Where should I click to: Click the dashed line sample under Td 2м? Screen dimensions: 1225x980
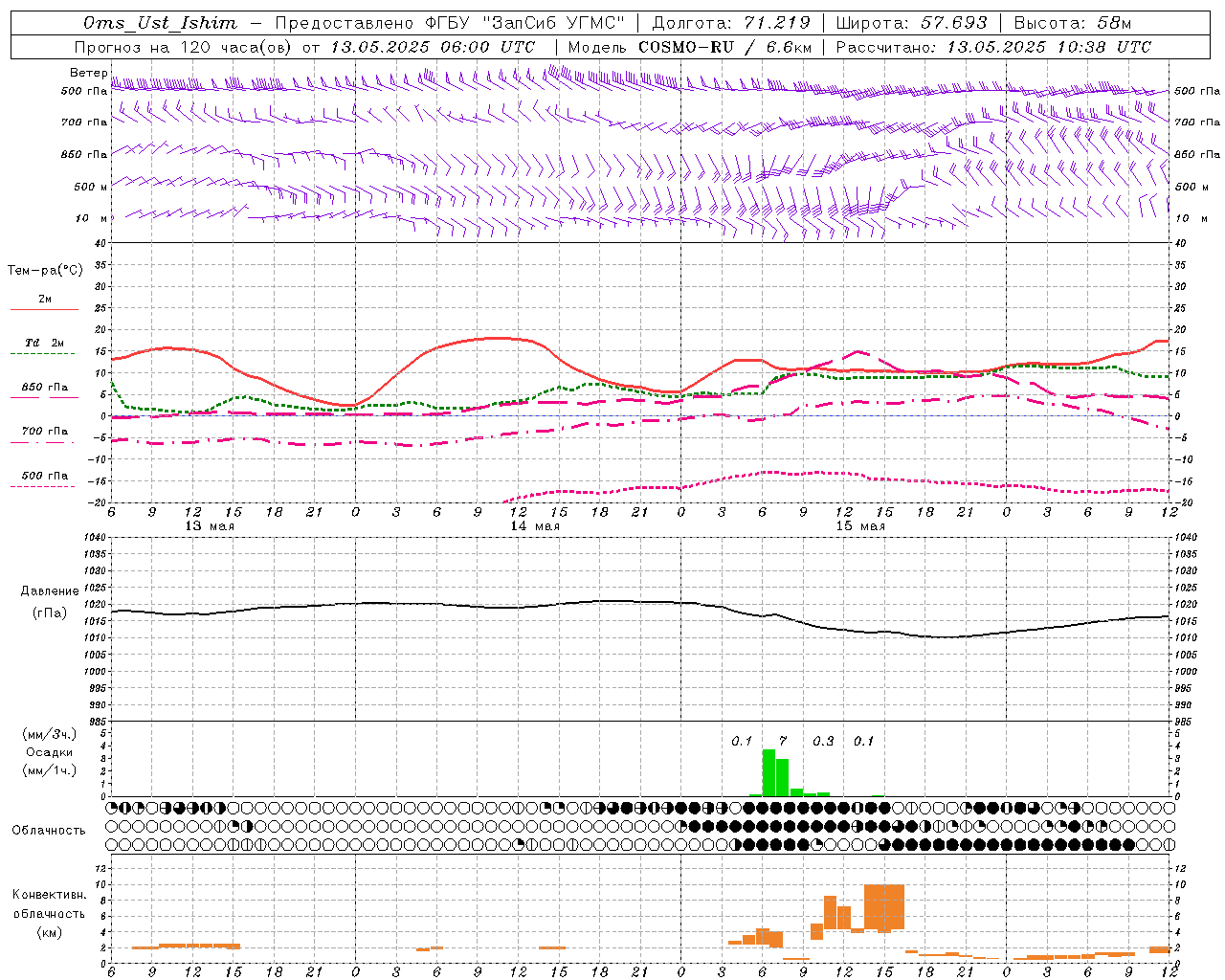coord(44,354)
